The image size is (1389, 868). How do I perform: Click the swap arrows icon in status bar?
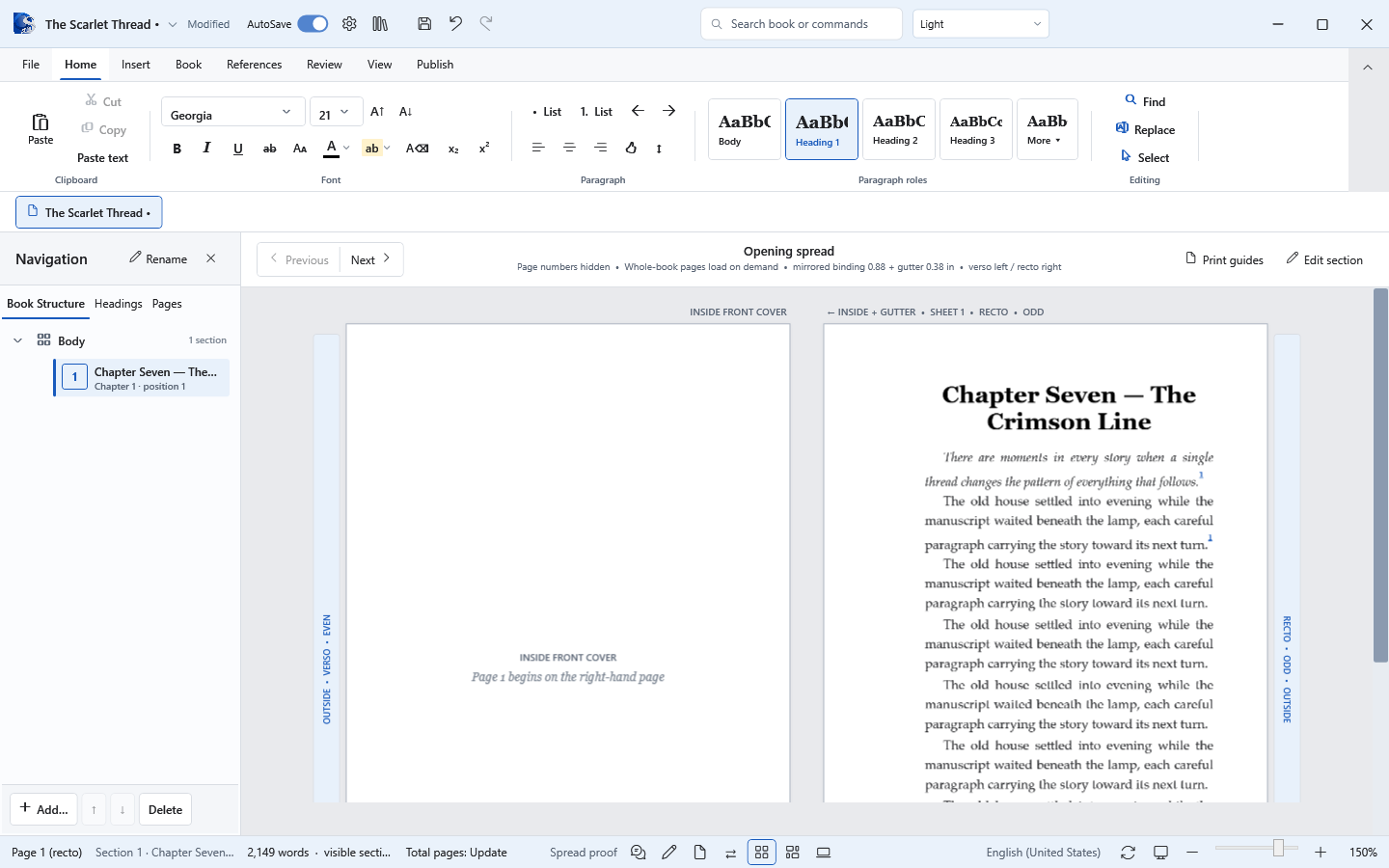click(x=730, y=853)
